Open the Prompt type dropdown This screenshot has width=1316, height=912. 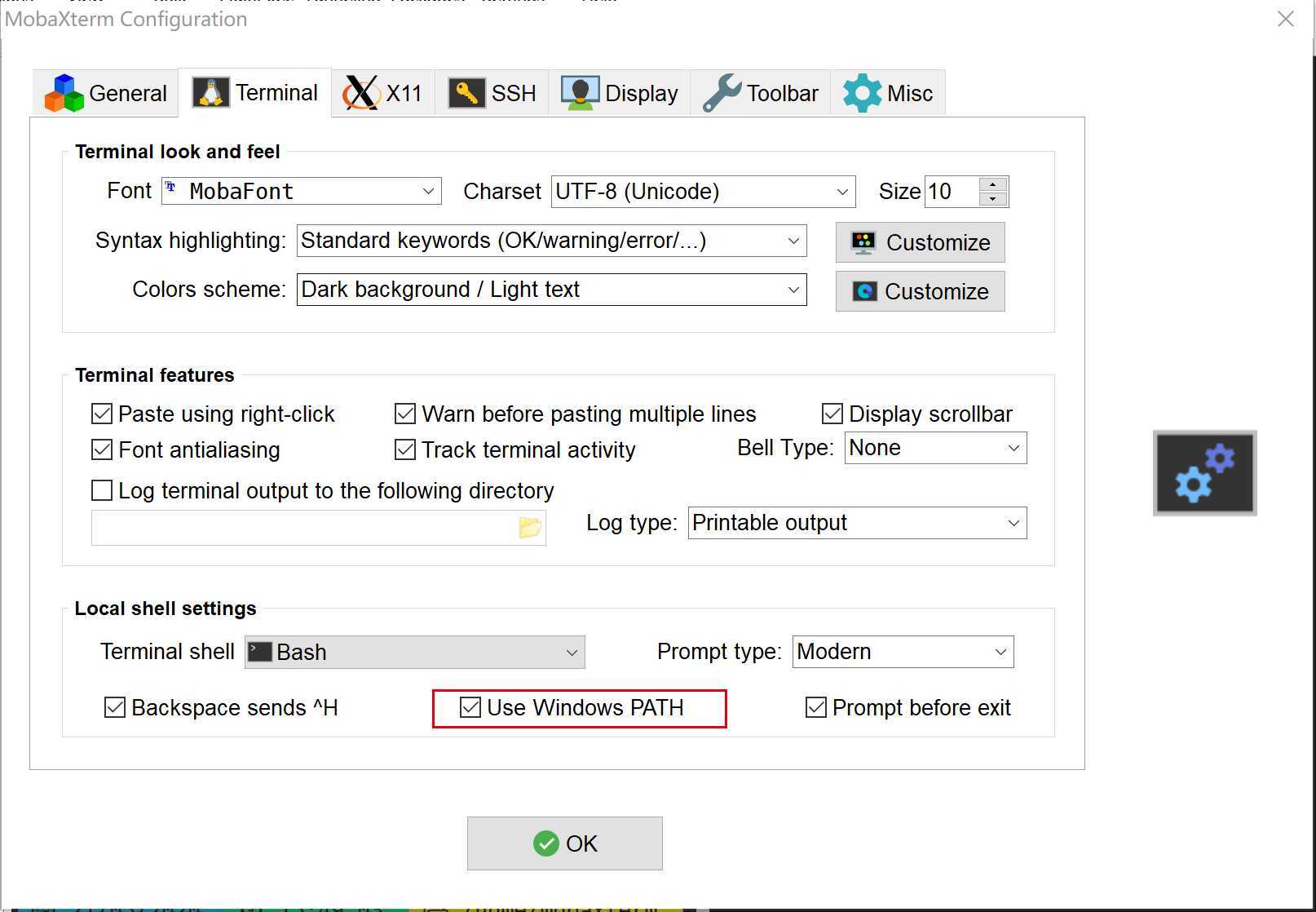point(903,652)
